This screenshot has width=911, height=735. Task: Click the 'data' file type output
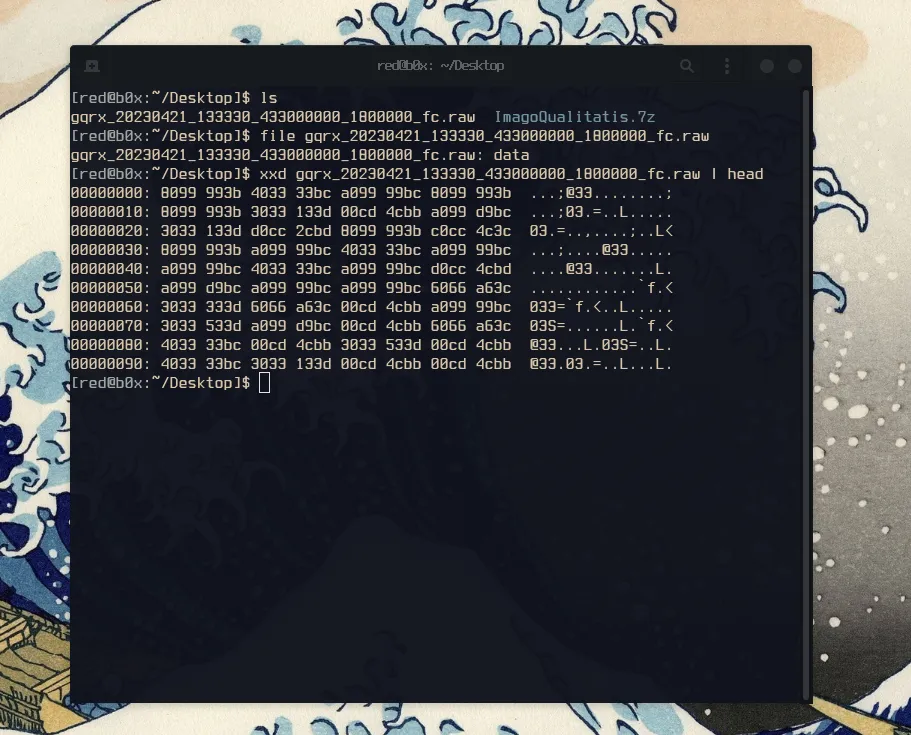point(511,155)
